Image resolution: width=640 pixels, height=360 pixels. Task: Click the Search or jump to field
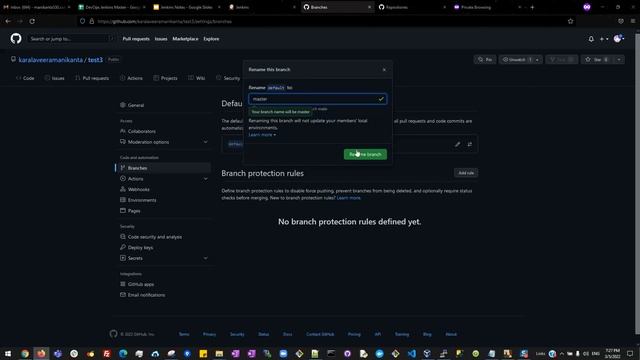[71, 39]
